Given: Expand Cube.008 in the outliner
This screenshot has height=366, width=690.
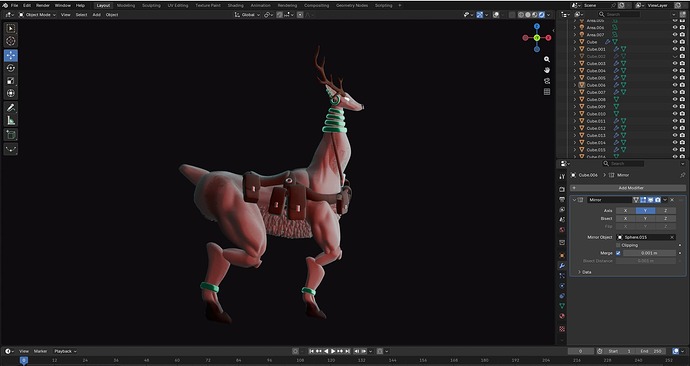Looking at the screenshot, I should [x=575, y=99].
